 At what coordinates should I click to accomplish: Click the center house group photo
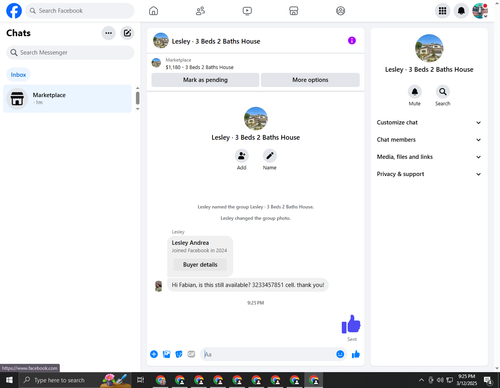click(256, 118)
